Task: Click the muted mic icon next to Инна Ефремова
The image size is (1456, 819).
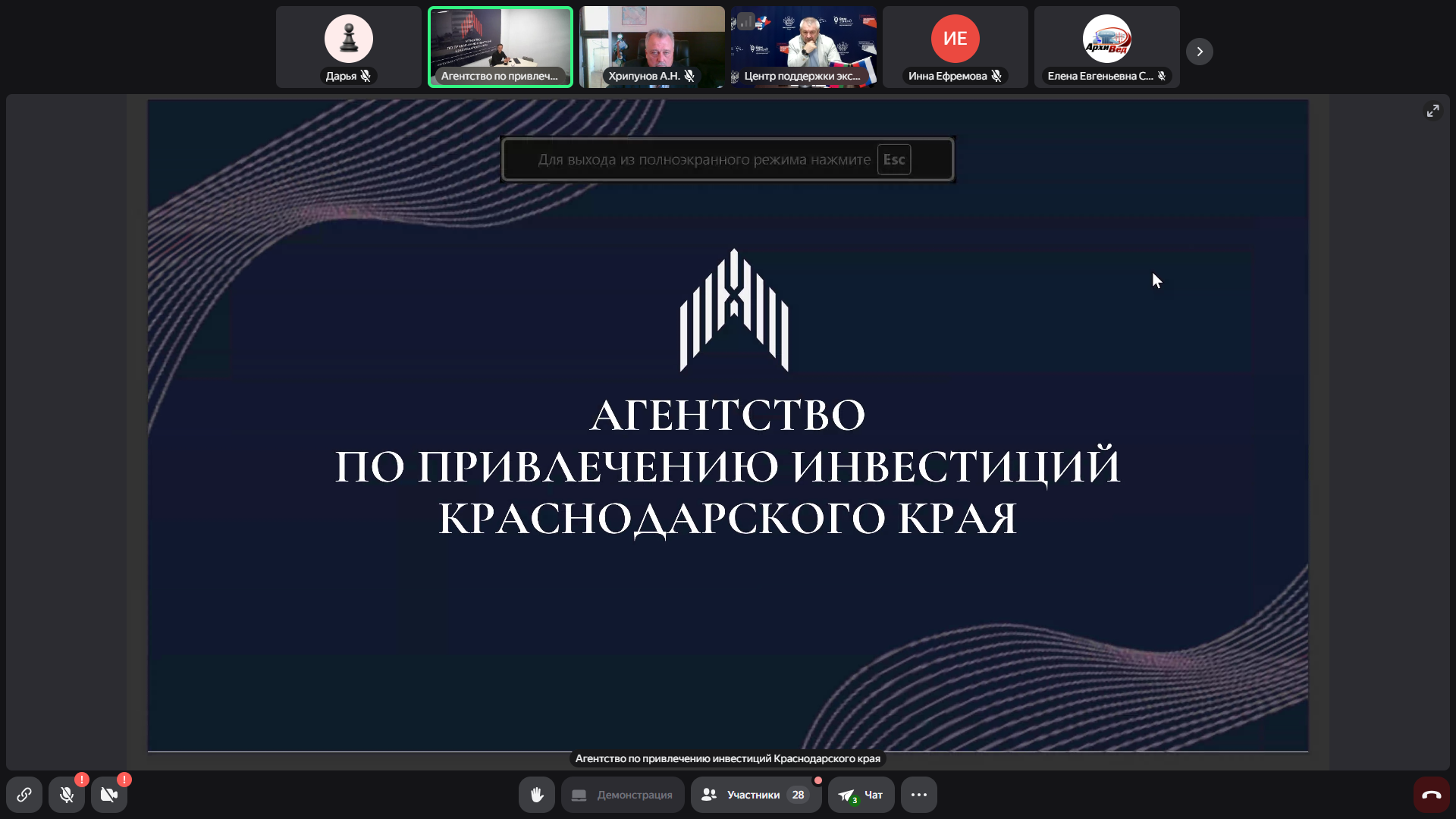Action: (x=996, y=76)
